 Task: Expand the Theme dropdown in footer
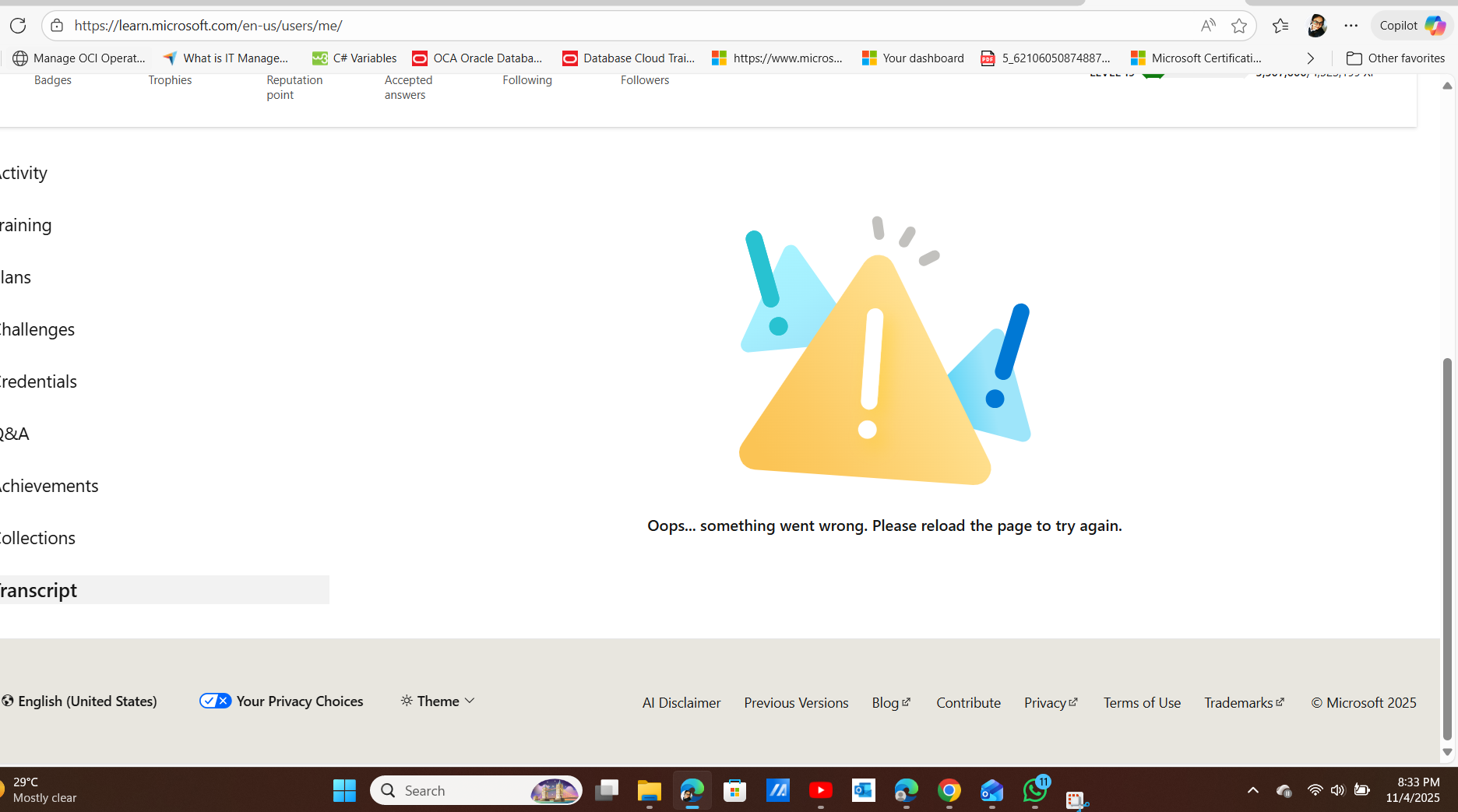point(438,701)
